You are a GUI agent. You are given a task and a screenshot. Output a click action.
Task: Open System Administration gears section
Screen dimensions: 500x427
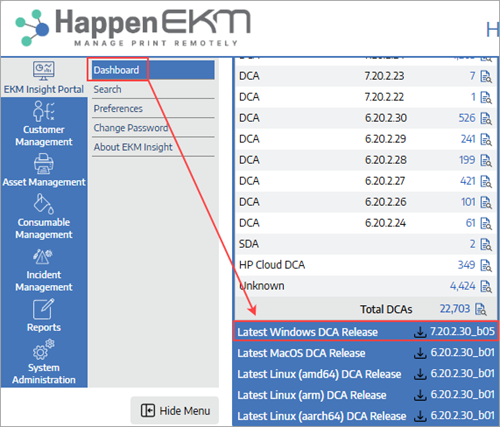[x=44, y=362]
